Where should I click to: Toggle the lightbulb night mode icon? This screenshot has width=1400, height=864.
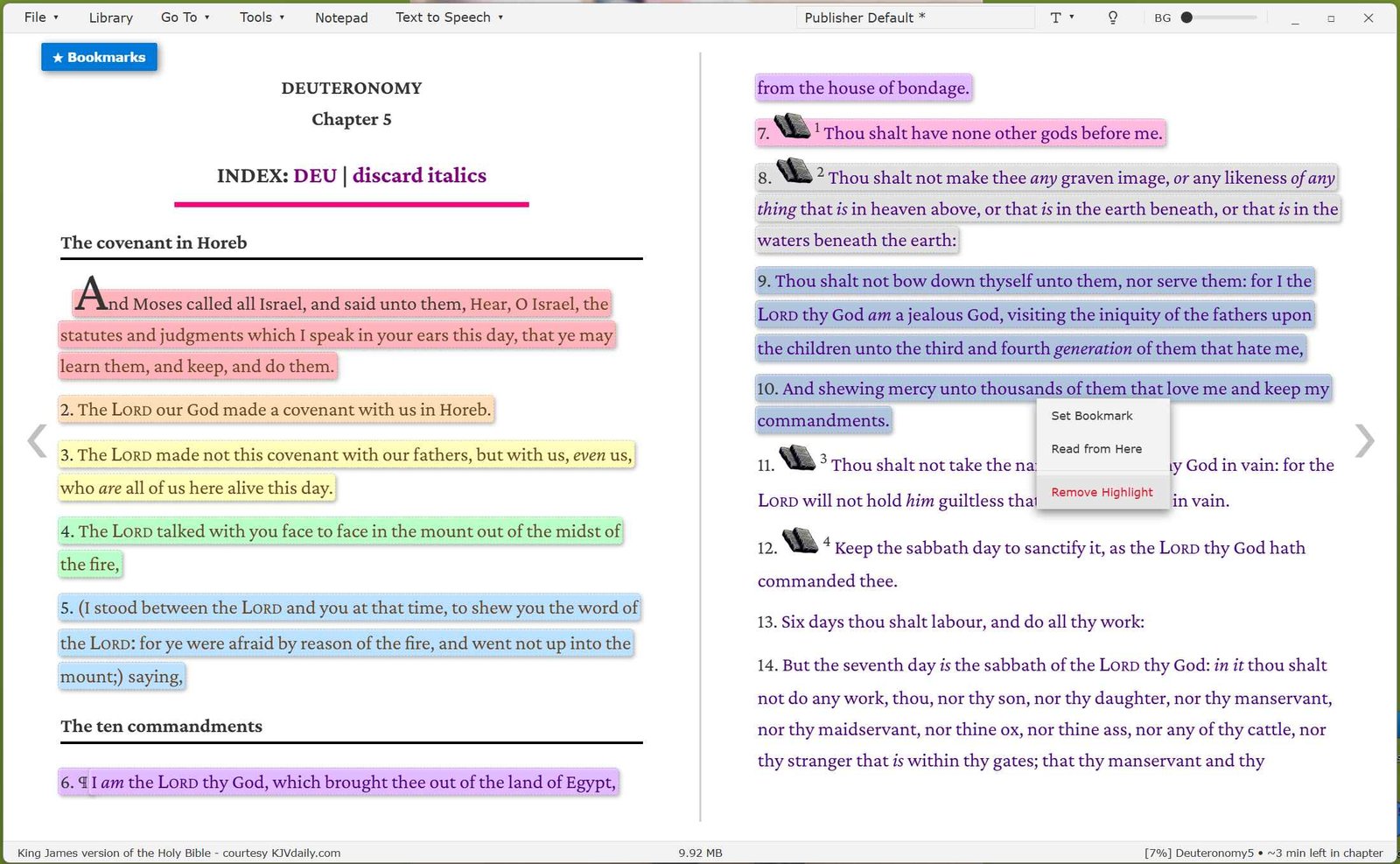tap(1113, 18)
